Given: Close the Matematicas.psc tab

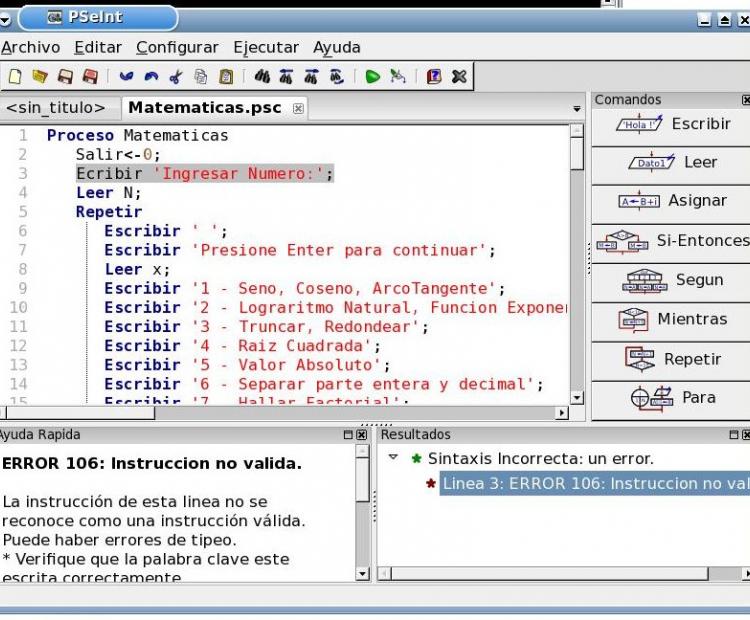Looking at the screenshot, I should point(299,108).
